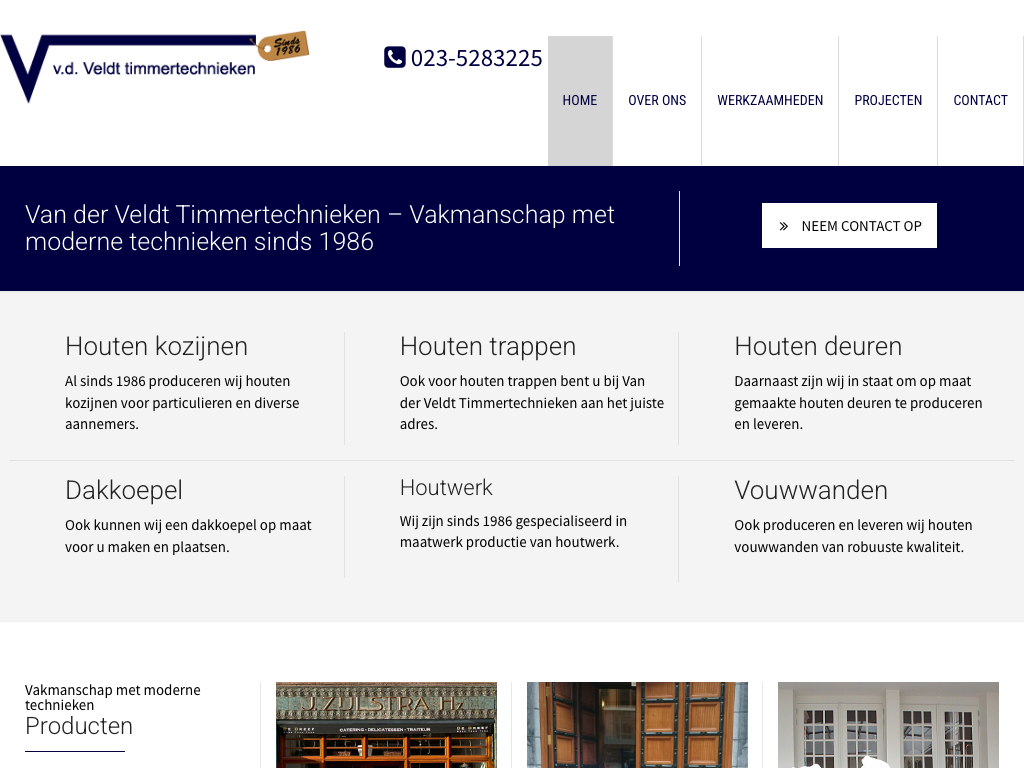Click the double-chevron icon in contact button
Screen dimensions: 1024x768
[784, 226]
